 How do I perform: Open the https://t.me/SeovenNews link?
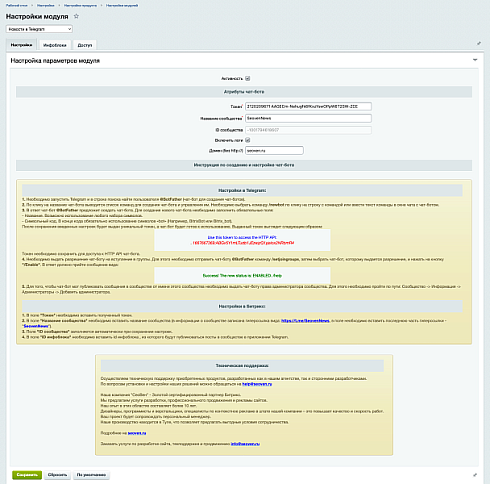tap(305, 321)
